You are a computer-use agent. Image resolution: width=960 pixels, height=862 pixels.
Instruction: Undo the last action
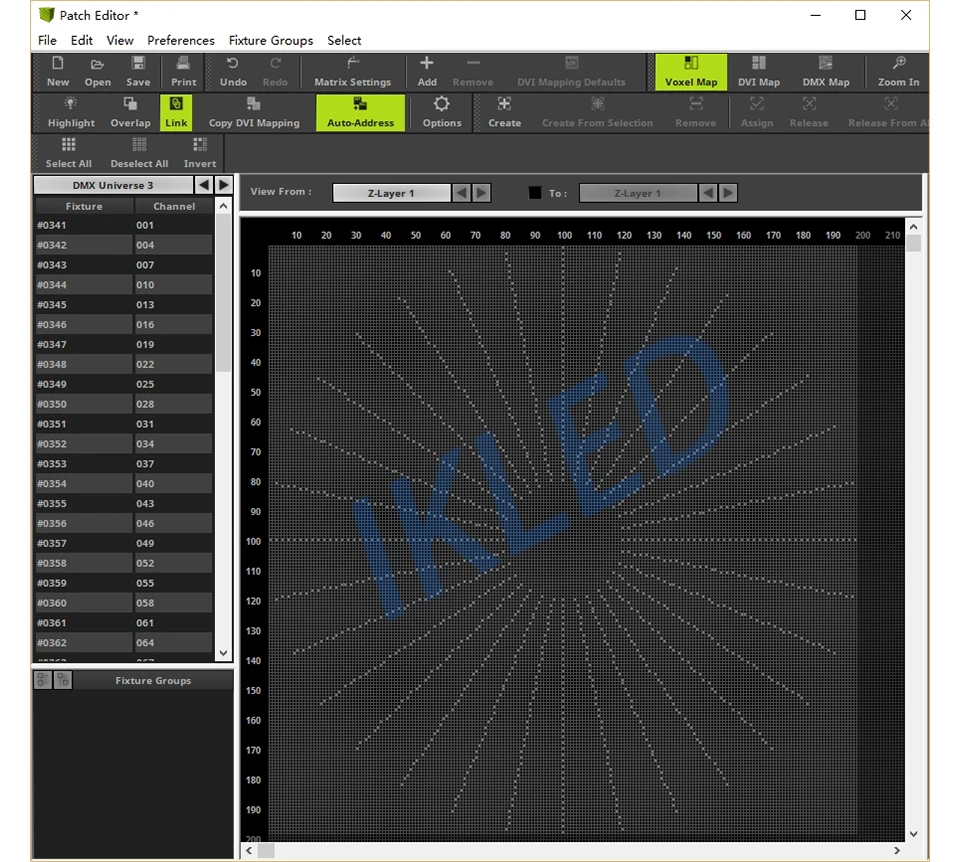[x=233, y=72]
